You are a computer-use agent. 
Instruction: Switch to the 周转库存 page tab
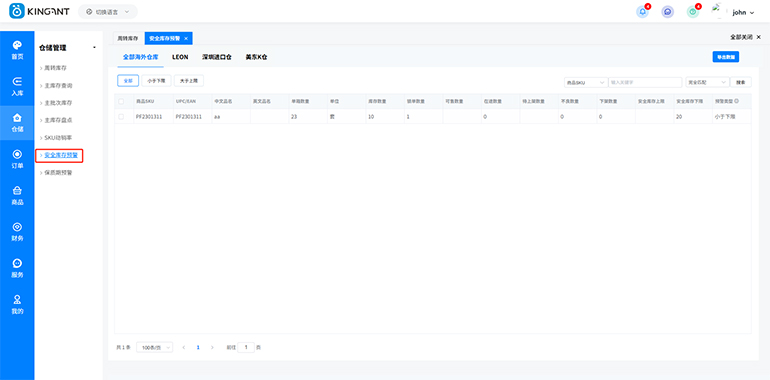(128, 38)
